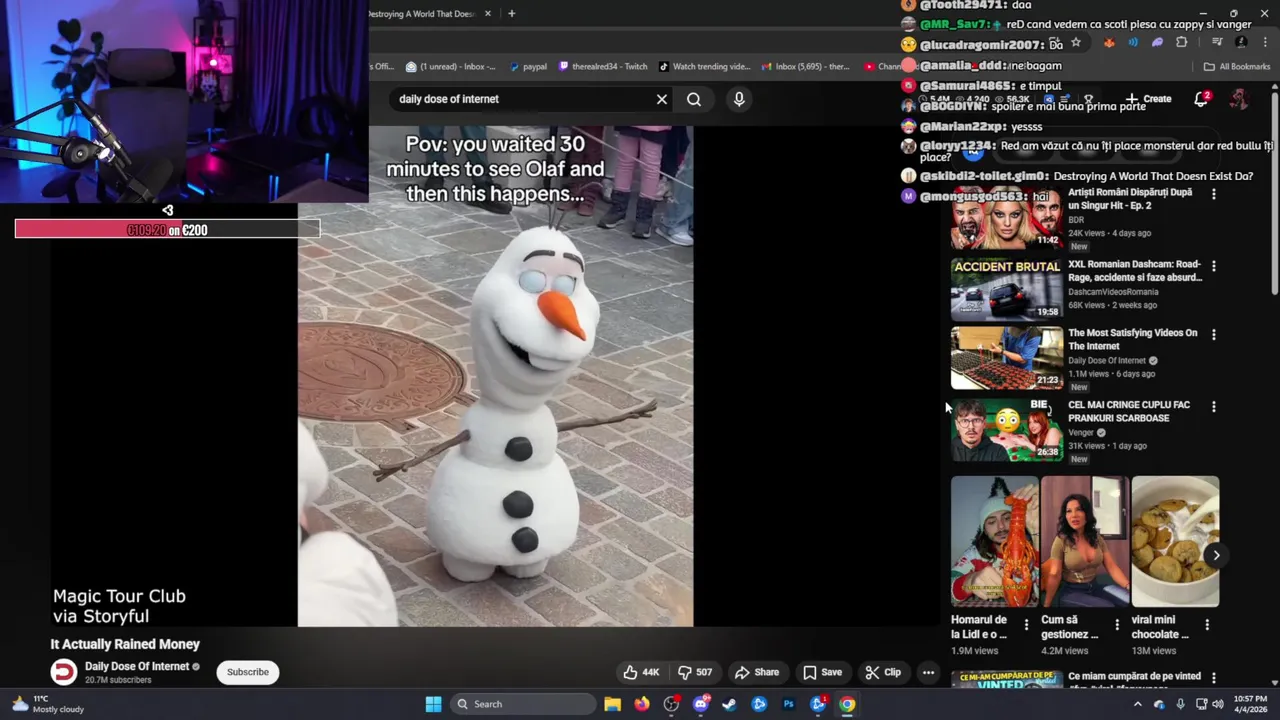1280x720 pixels.
Task: Show next Shorts with chevron arrow
Action: pyautogui.click(x=1216, y=555)
